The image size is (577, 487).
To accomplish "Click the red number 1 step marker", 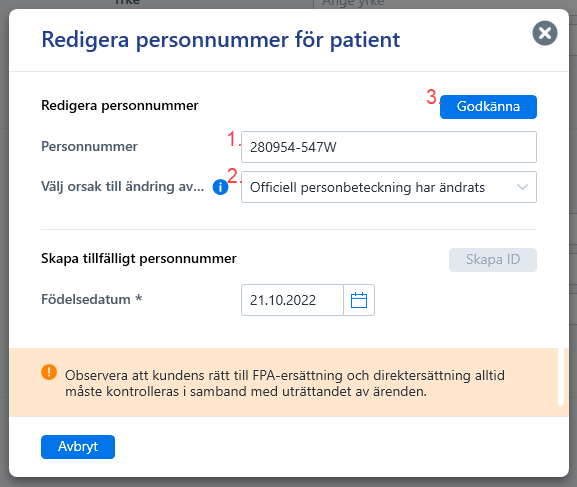I will pyautogui.click(x=232, y=139).
